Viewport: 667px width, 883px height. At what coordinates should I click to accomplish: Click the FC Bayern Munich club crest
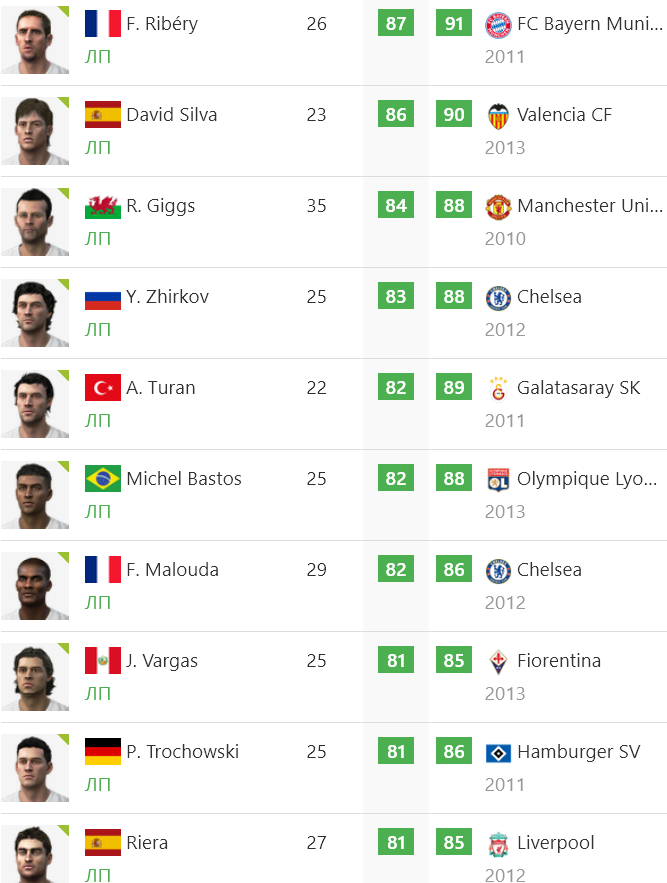498,25
